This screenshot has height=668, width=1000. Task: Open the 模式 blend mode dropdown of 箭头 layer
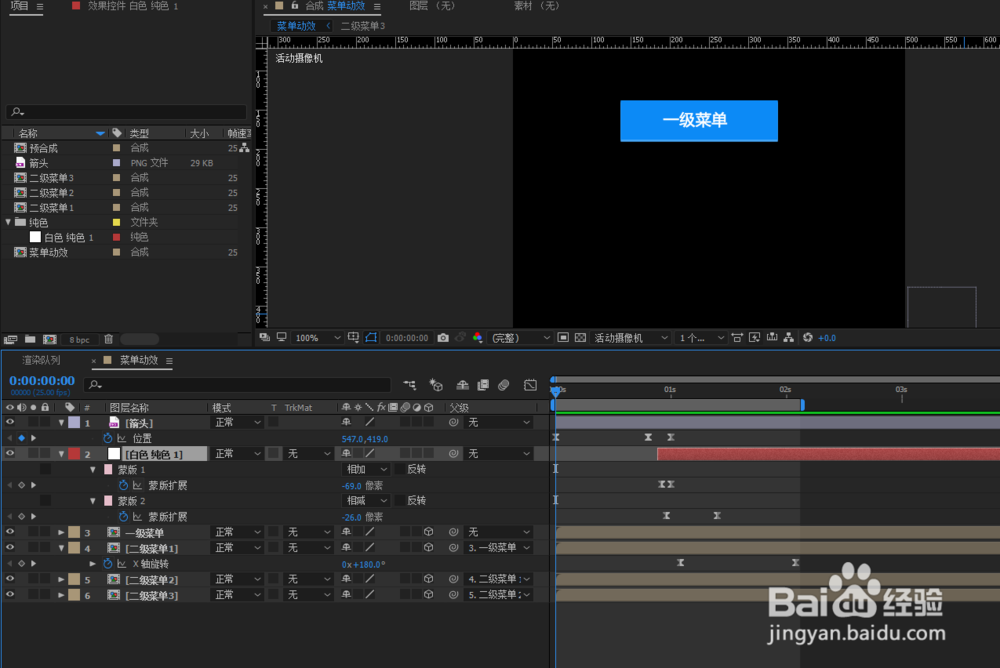[x=237, y=422]
